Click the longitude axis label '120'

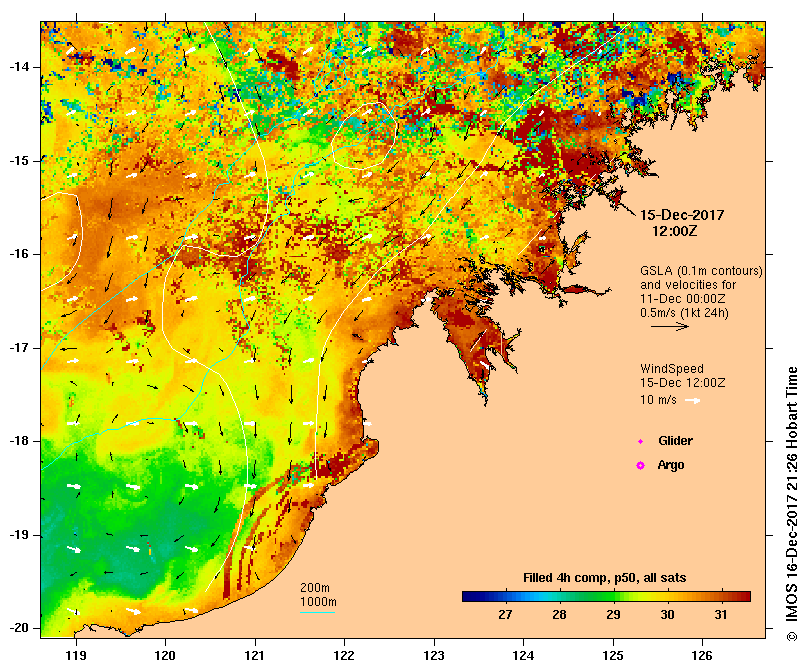tap(166, 656)
